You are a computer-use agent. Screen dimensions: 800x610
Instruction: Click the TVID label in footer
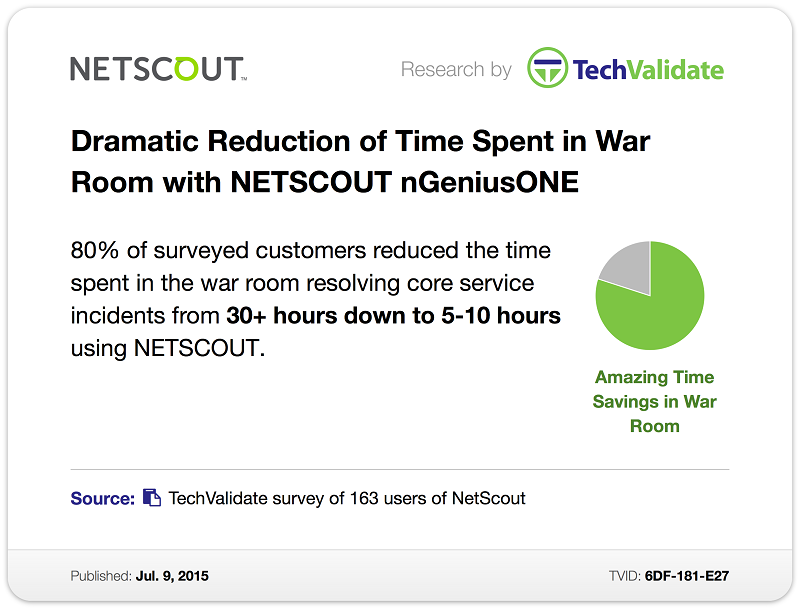point(625,576)
